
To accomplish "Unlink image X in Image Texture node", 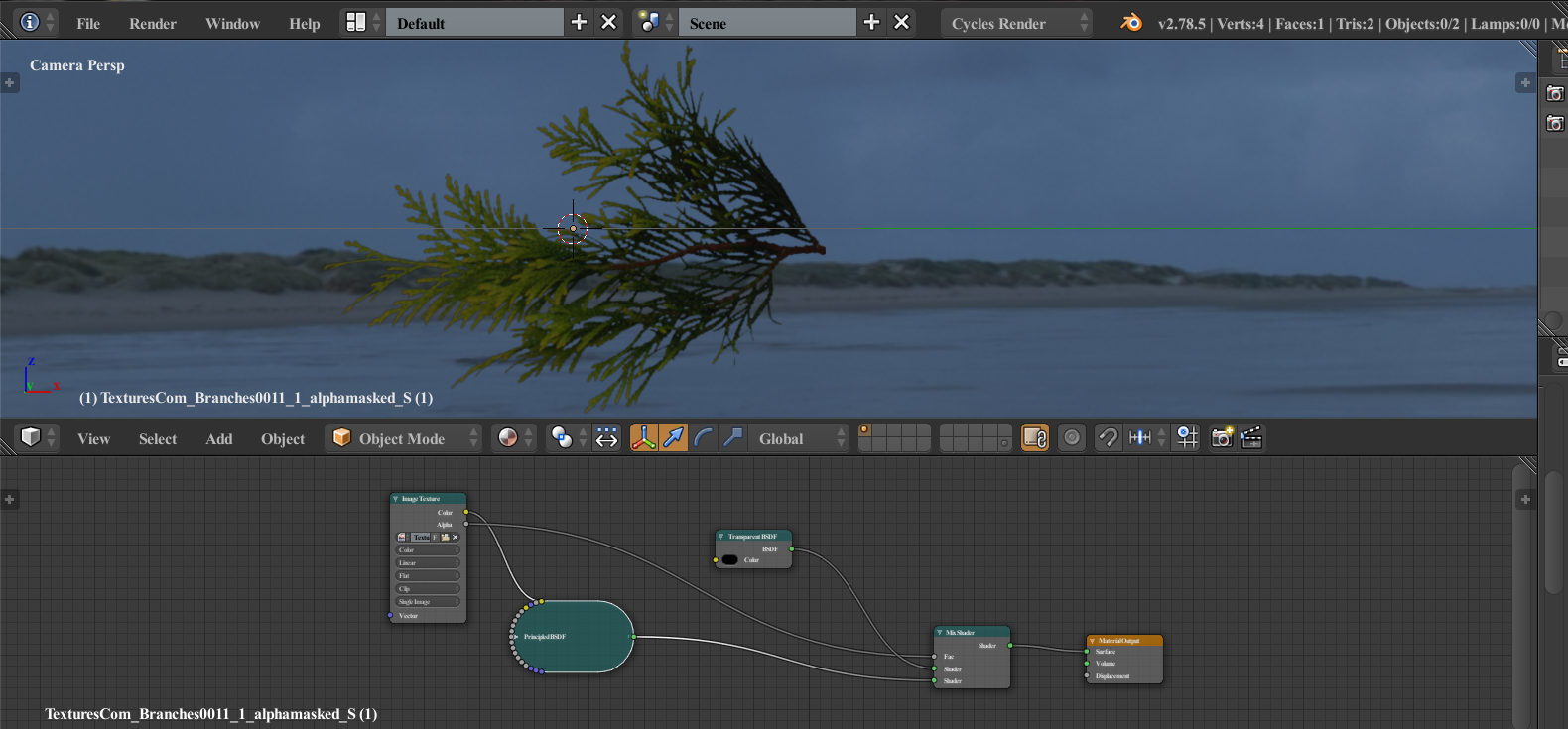I will 456,537.
